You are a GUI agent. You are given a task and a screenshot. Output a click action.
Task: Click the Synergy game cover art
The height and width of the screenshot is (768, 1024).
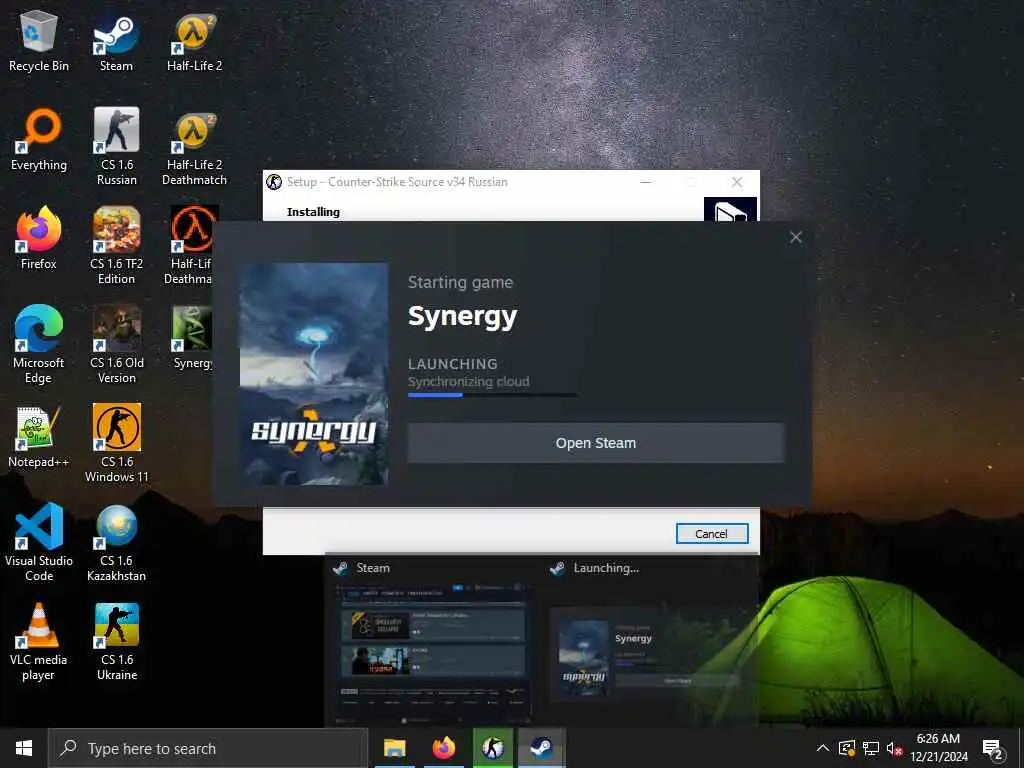(314, 374)
